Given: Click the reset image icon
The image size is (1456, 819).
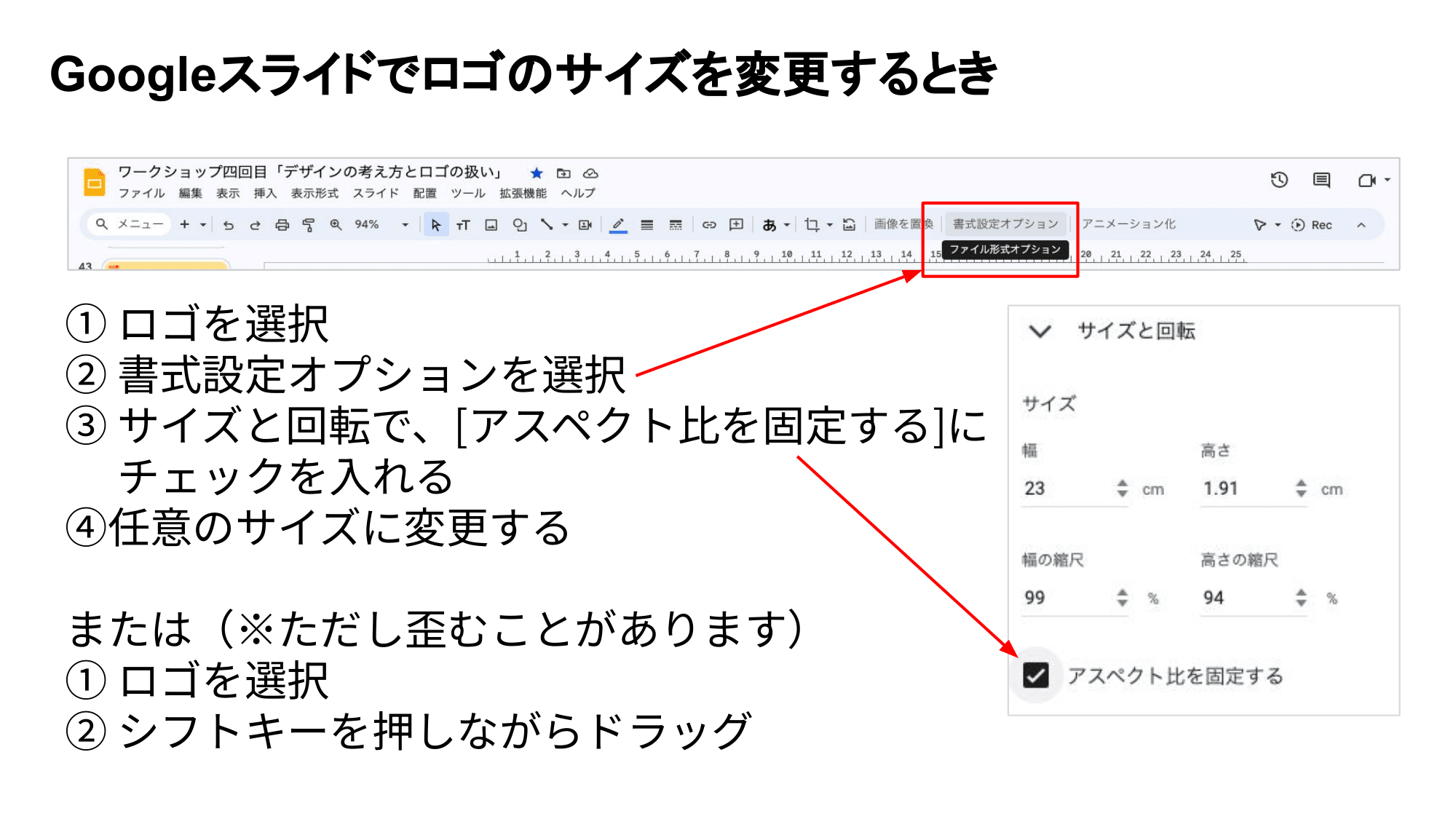Looking at the screenshot, I should point(849,225).
